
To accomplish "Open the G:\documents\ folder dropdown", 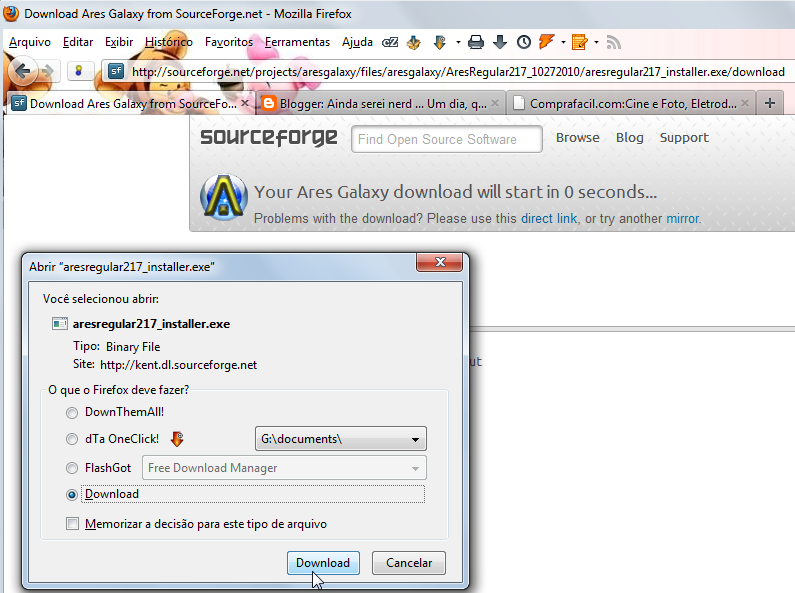I will [341, 439].
